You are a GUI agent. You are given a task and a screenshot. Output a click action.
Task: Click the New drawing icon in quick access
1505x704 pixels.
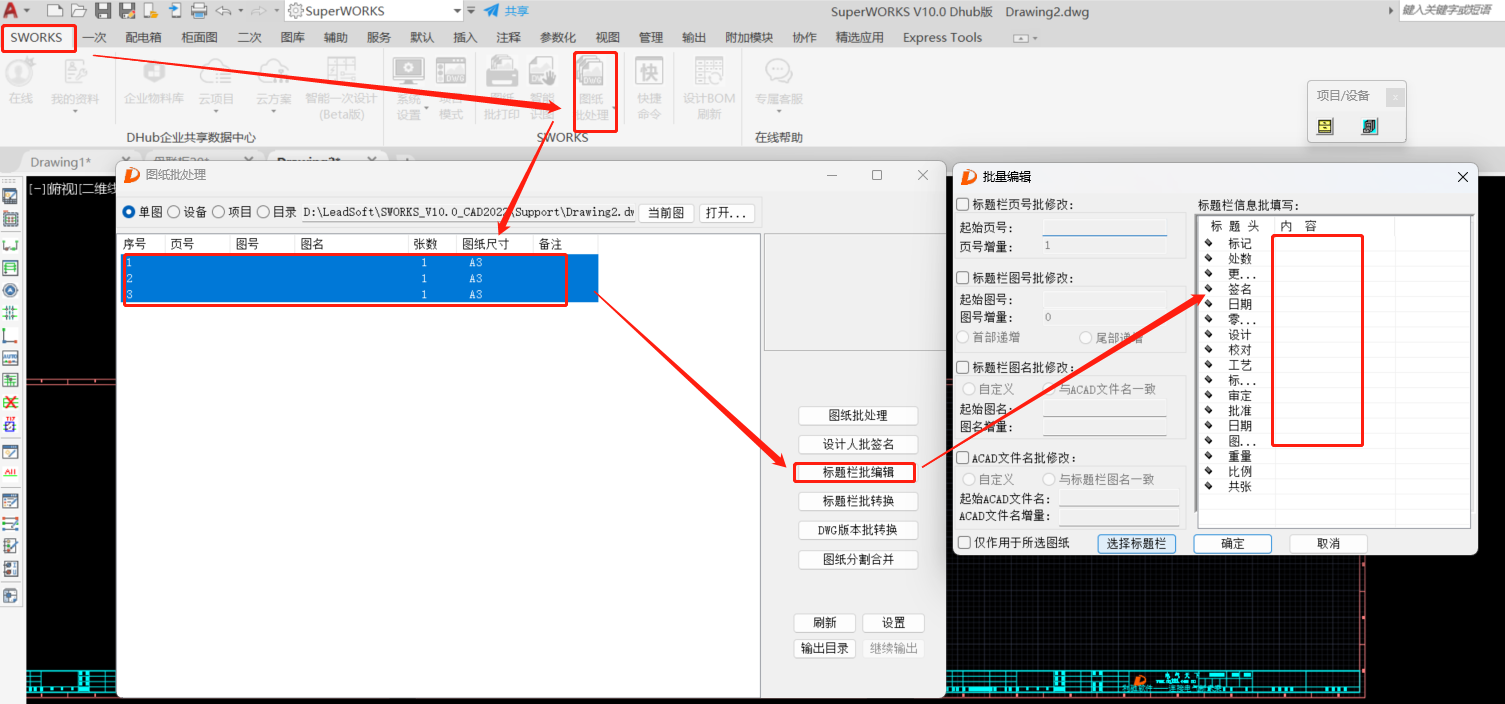coord(55,11)
